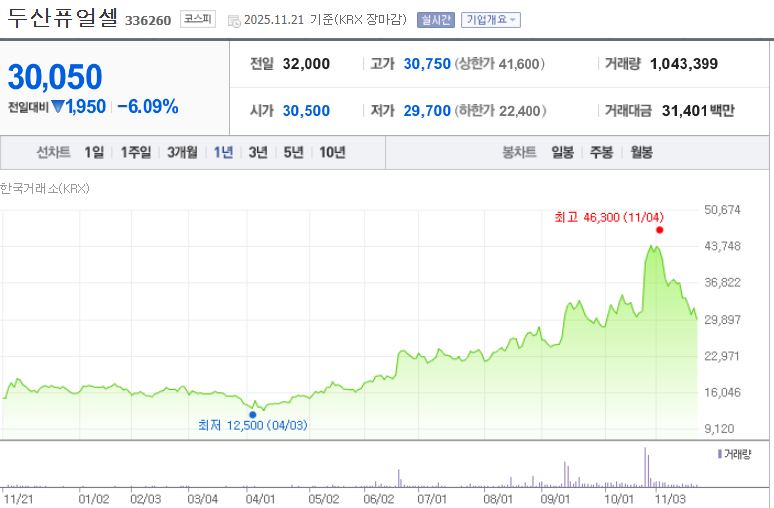Click the 하한가 22,400 text
Image resolution: width=774 pixels, height=508 pixels.
[x=501, y=111]
